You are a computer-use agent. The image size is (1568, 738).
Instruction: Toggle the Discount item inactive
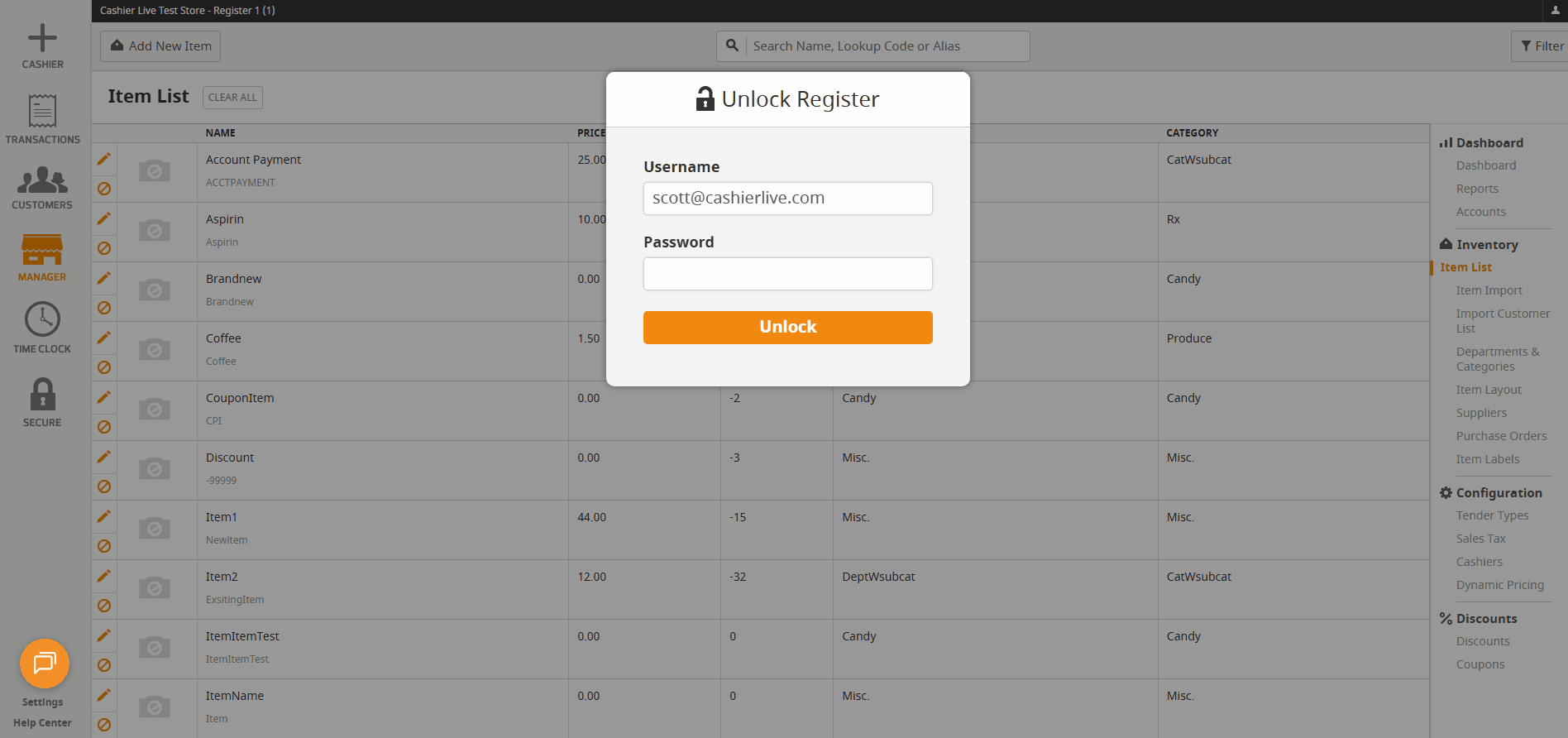103,486
